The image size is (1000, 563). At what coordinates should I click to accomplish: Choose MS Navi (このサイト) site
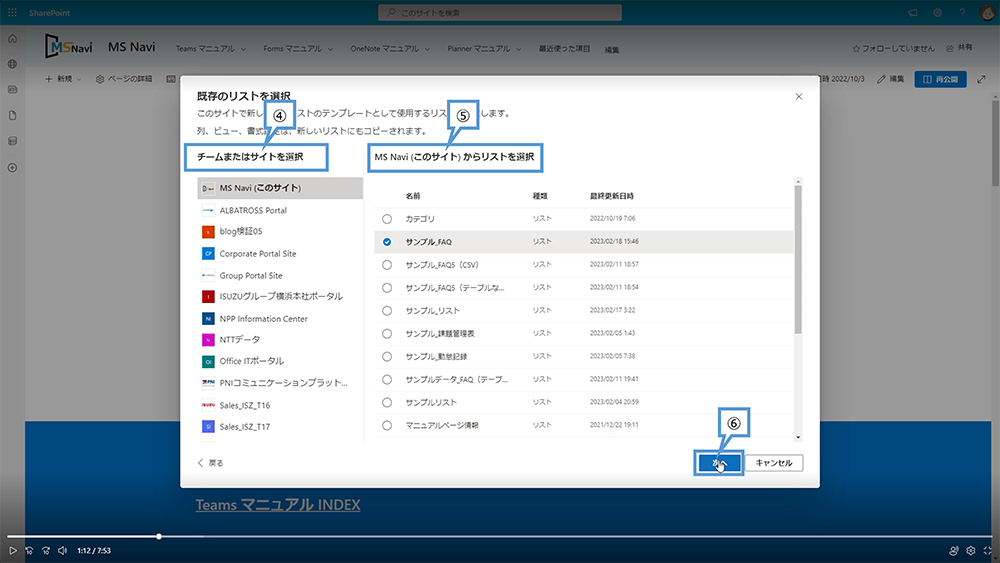pos(280,188)
